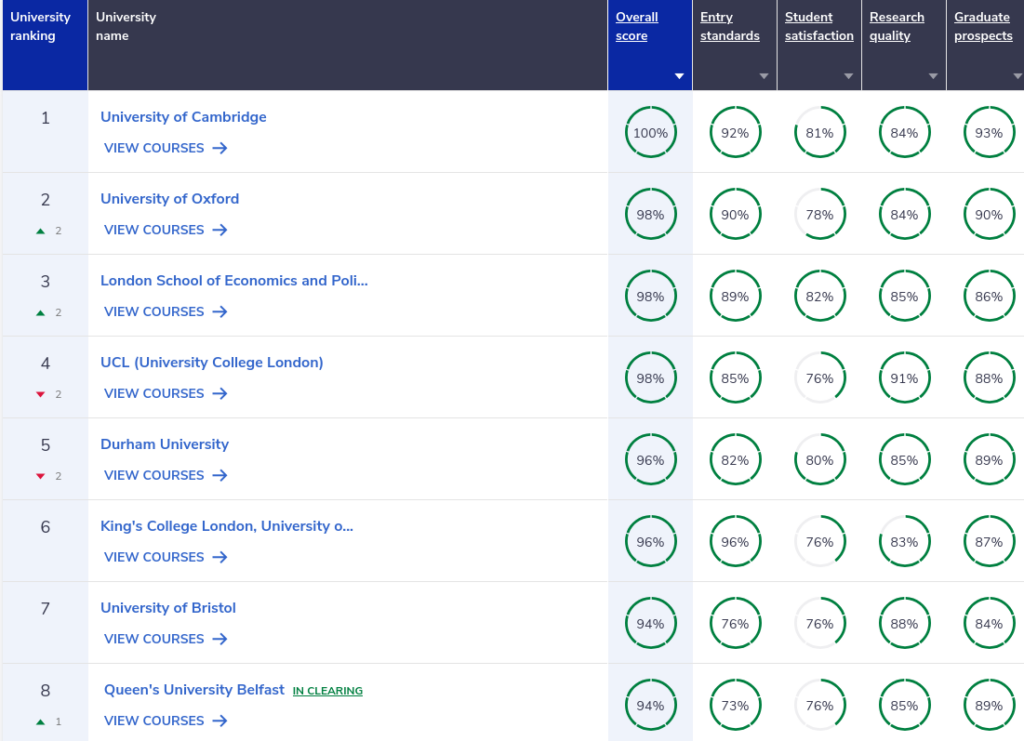Sort using Research quality dropdown arrow

click(x=933, y=76)
